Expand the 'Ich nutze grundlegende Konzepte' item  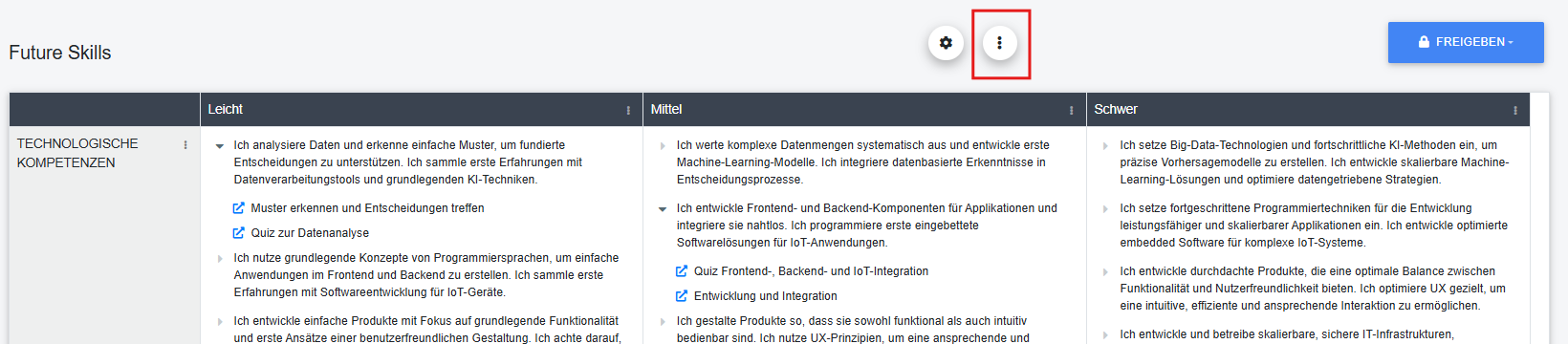coord(220,259)
